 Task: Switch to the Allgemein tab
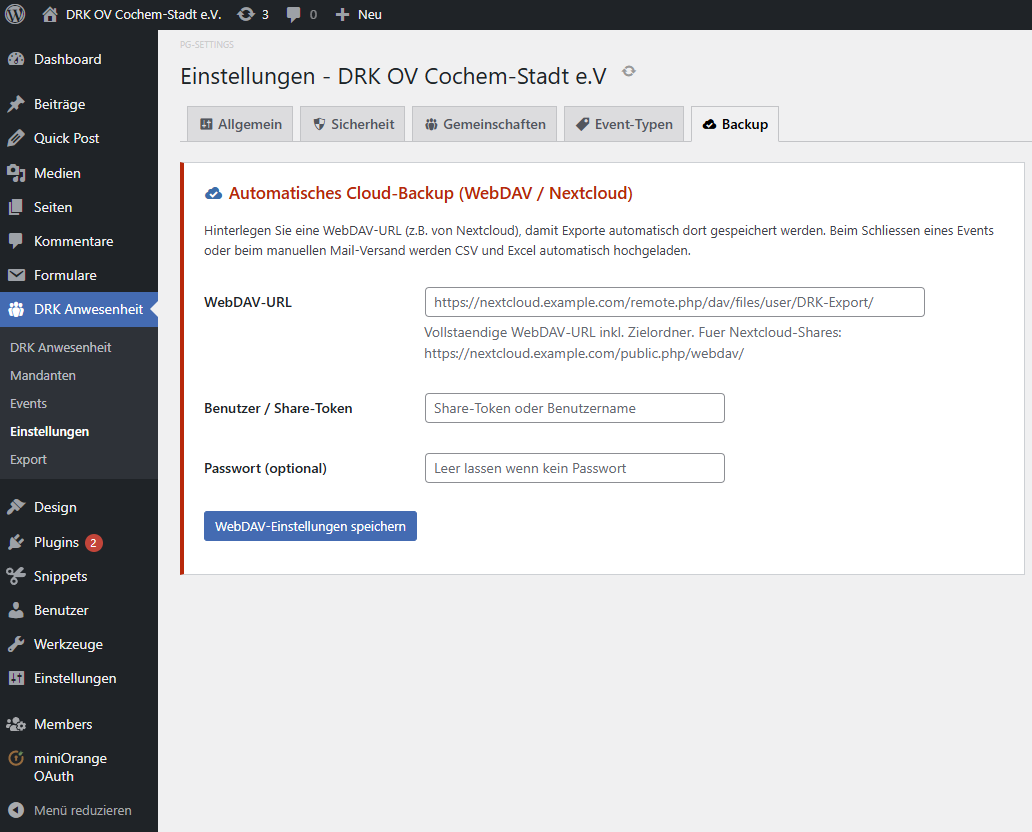(240, 124)
